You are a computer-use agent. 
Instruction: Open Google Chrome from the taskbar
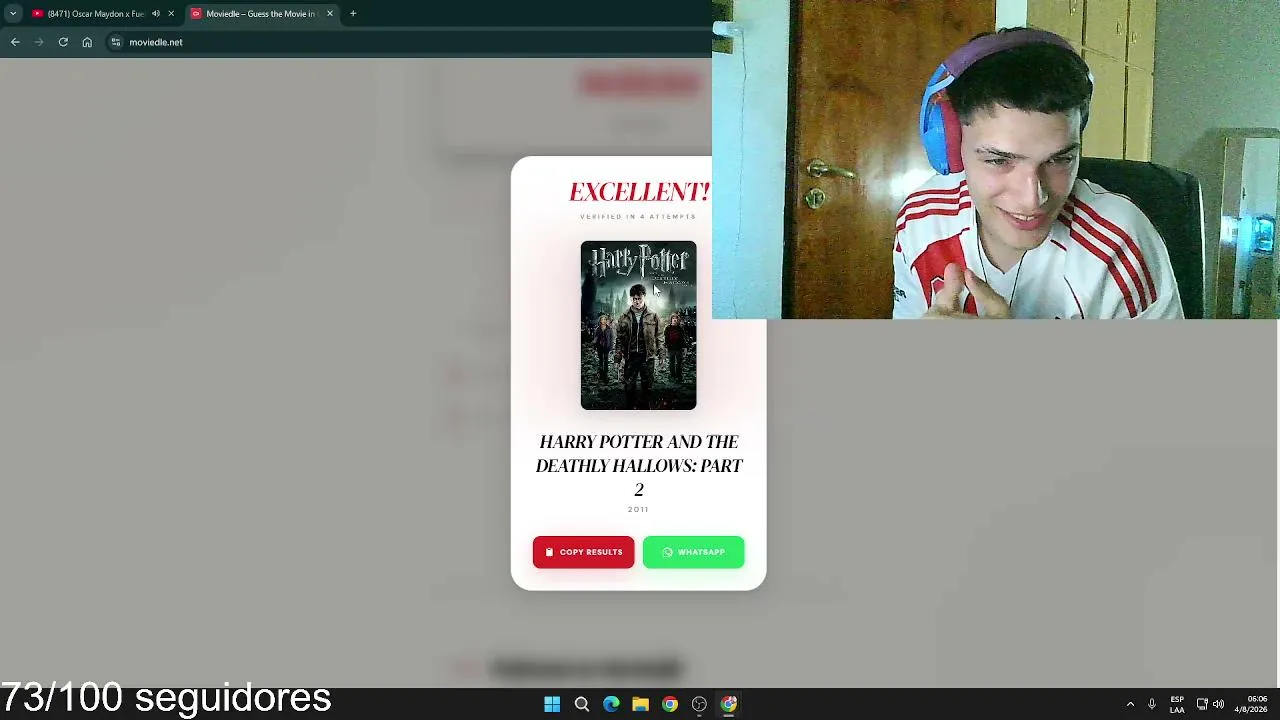click(x=670, y=704)
